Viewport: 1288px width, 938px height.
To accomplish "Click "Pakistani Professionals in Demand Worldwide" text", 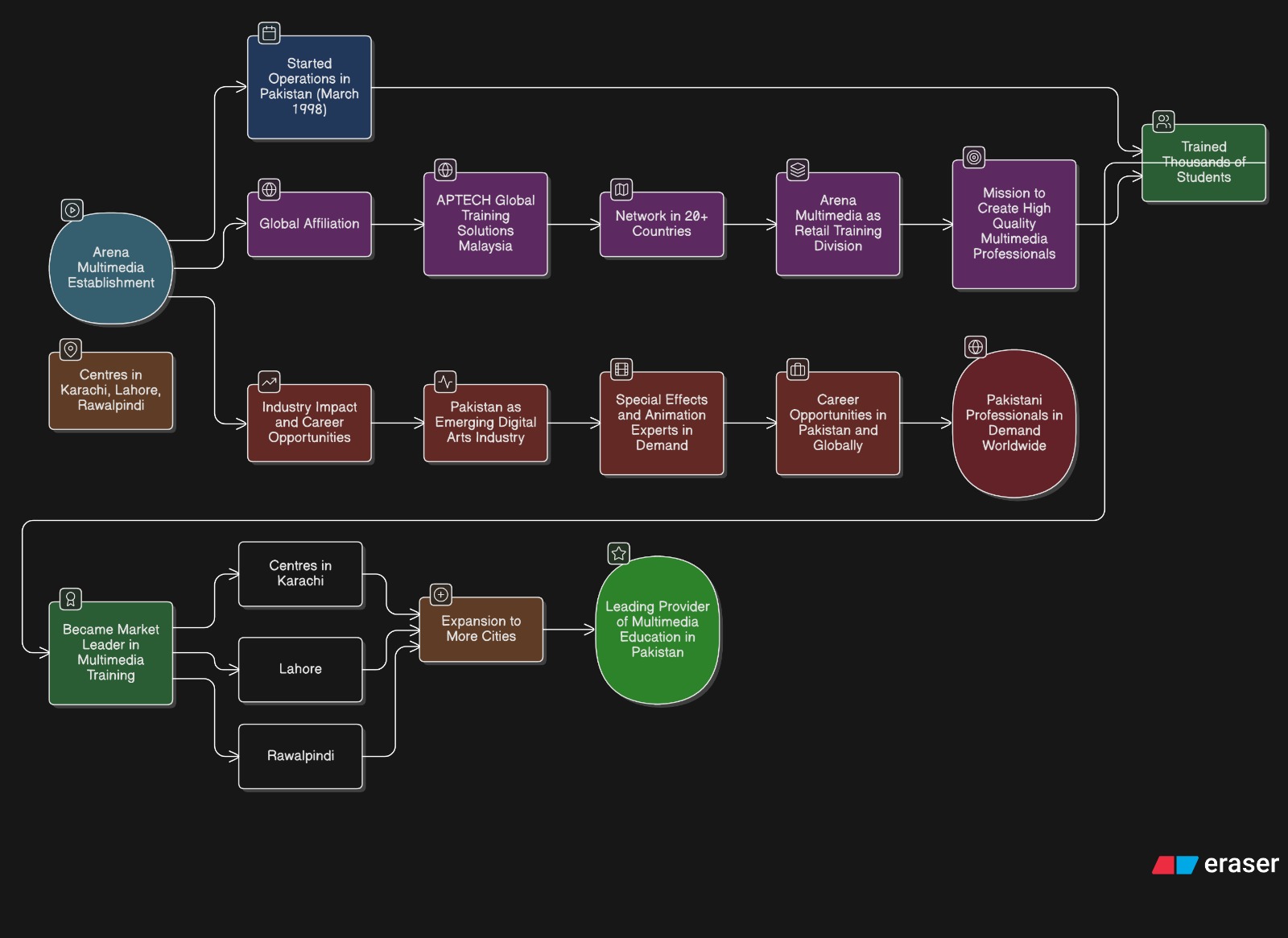I will pos(1014,422).
